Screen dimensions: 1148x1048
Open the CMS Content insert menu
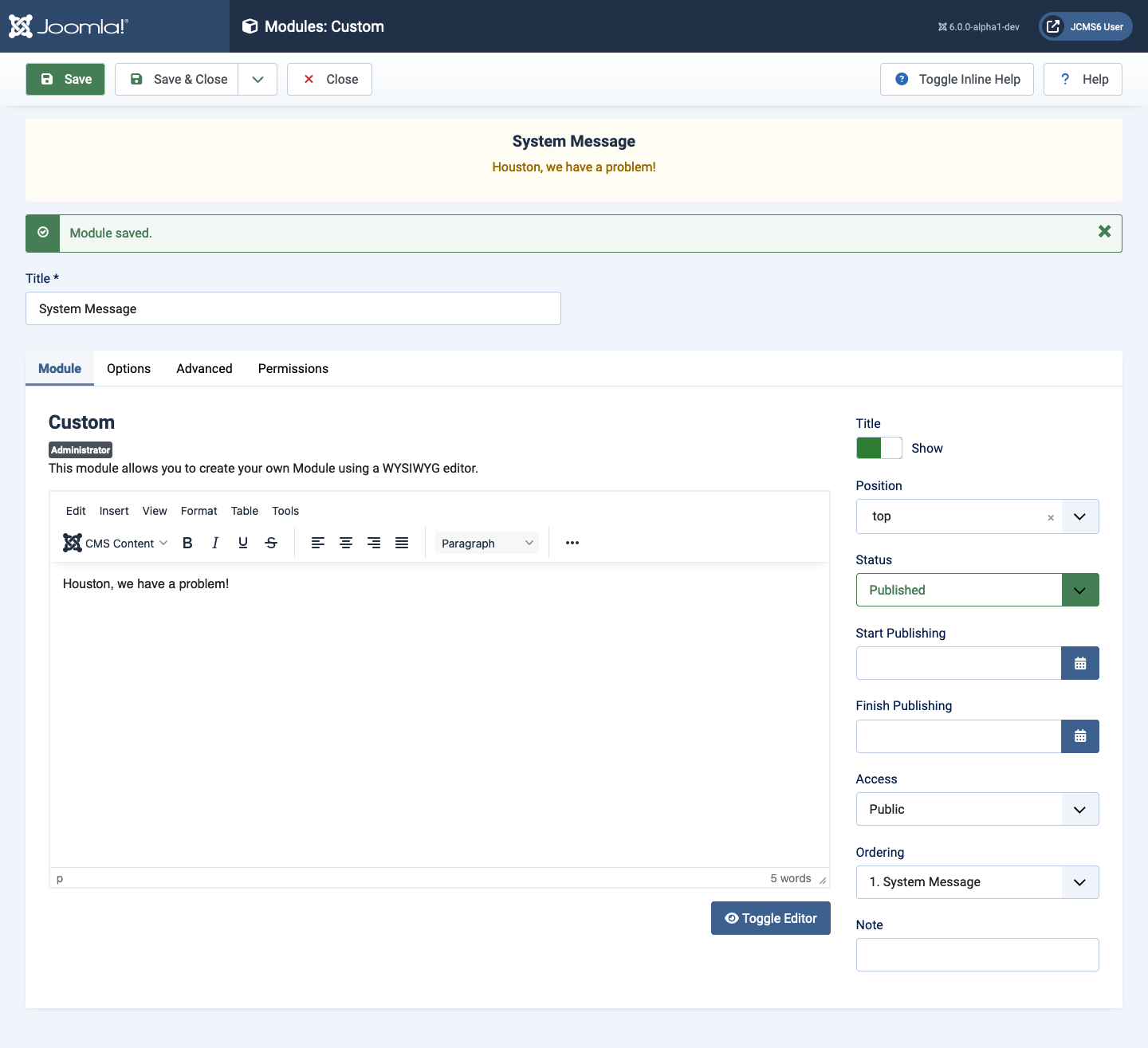click(x=115, y=543)
